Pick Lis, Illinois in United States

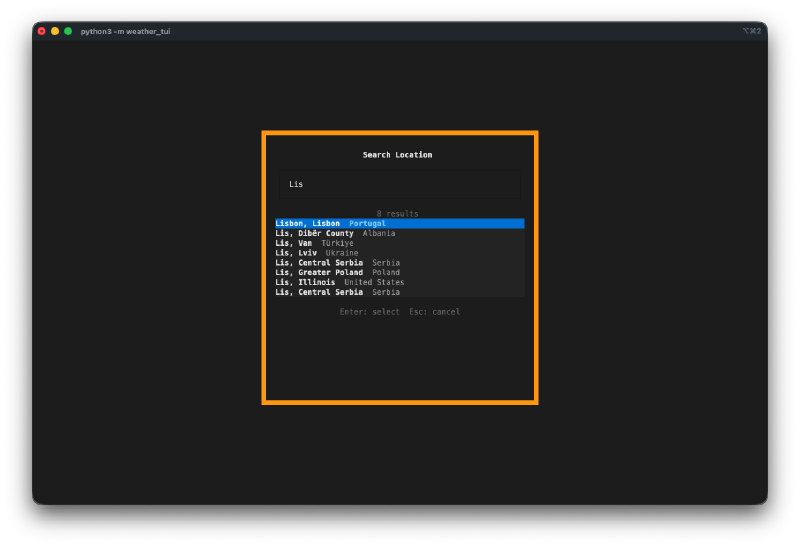(339, 282)
